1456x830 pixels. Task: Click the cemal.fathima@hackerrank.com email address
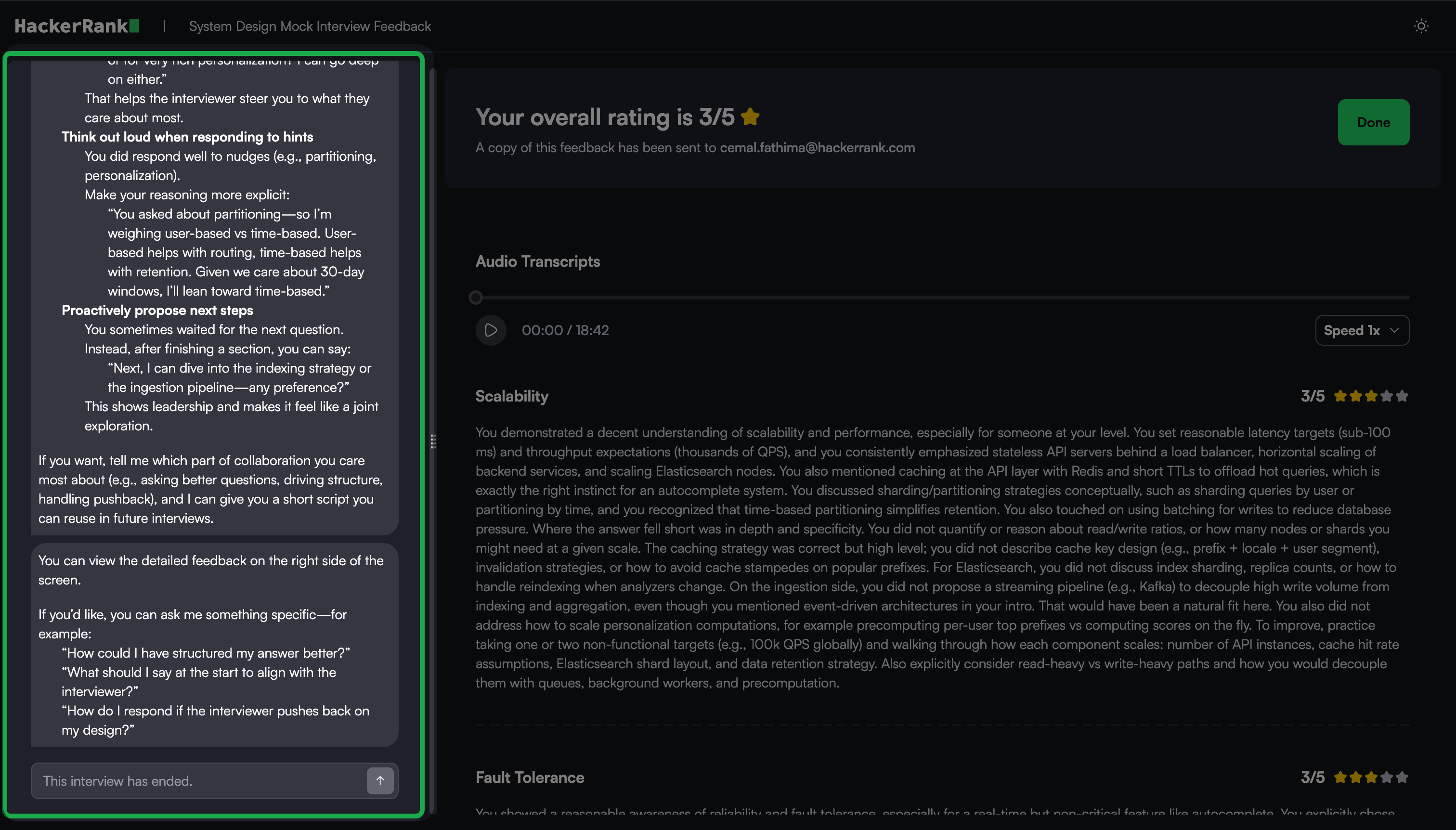click(817, 148)
